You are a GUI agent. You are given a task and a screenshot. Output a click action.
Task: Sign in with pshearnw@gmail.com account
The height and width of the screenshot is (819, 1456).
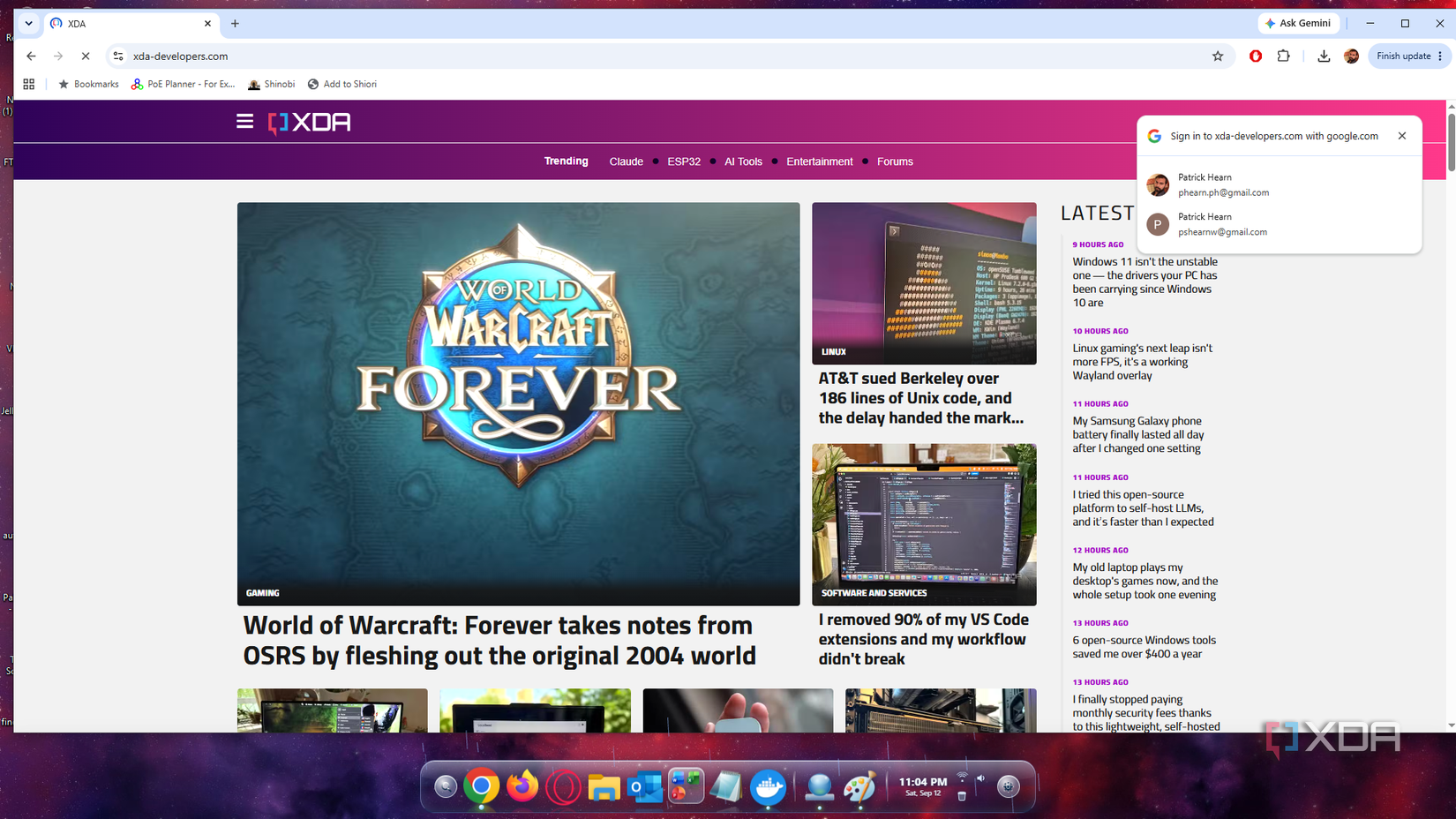coord(1280,224)
